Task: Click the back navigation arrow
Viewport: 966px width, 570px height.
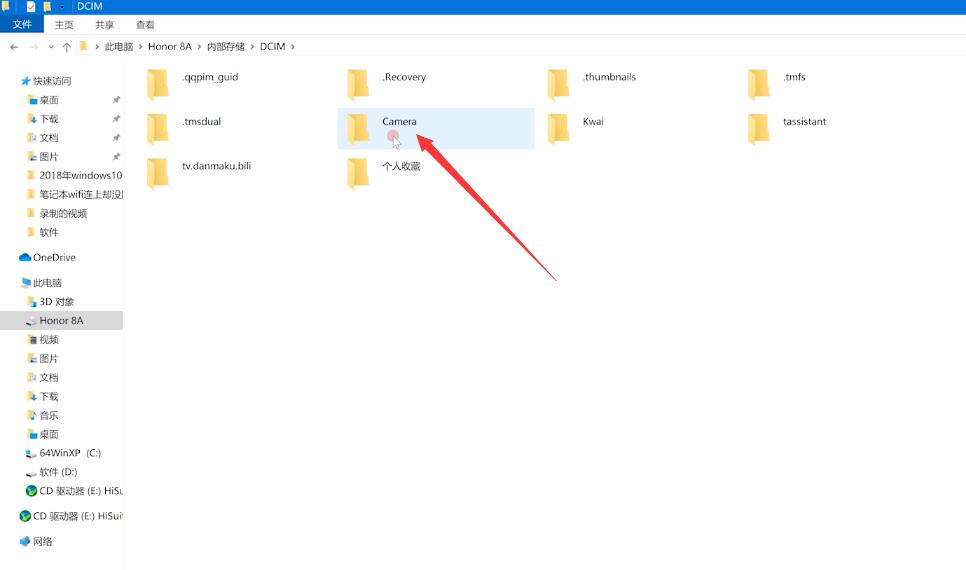Action: pos(14,47)
